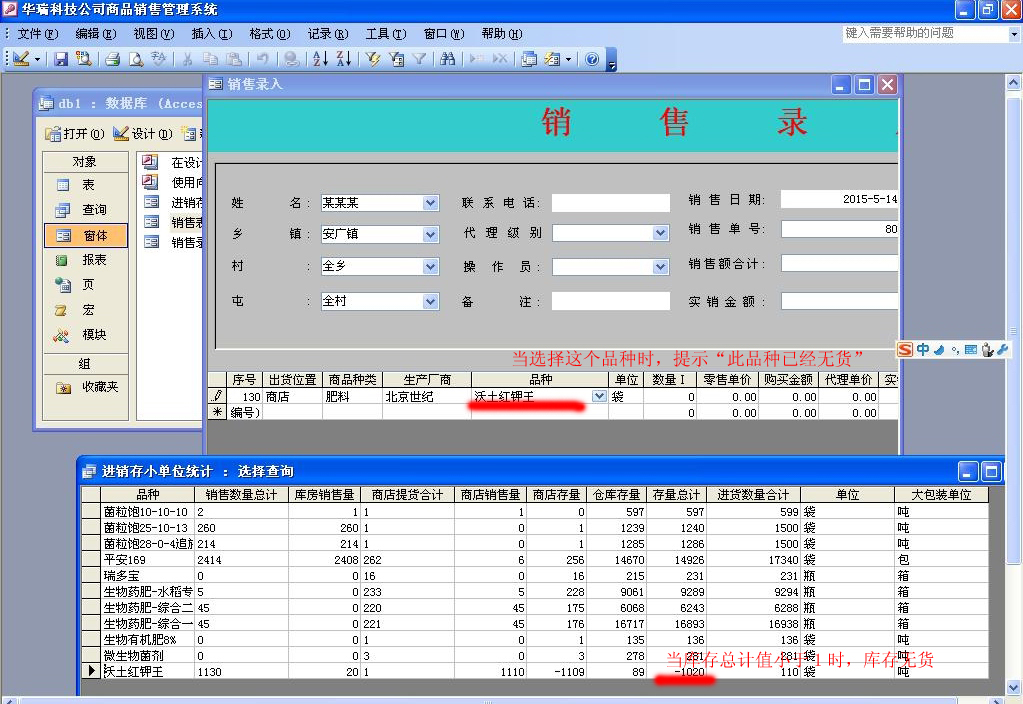This screenshot has height=704, width=1023.
Task: Open the 代理级别 dropdown list
Action: point(660,233)
